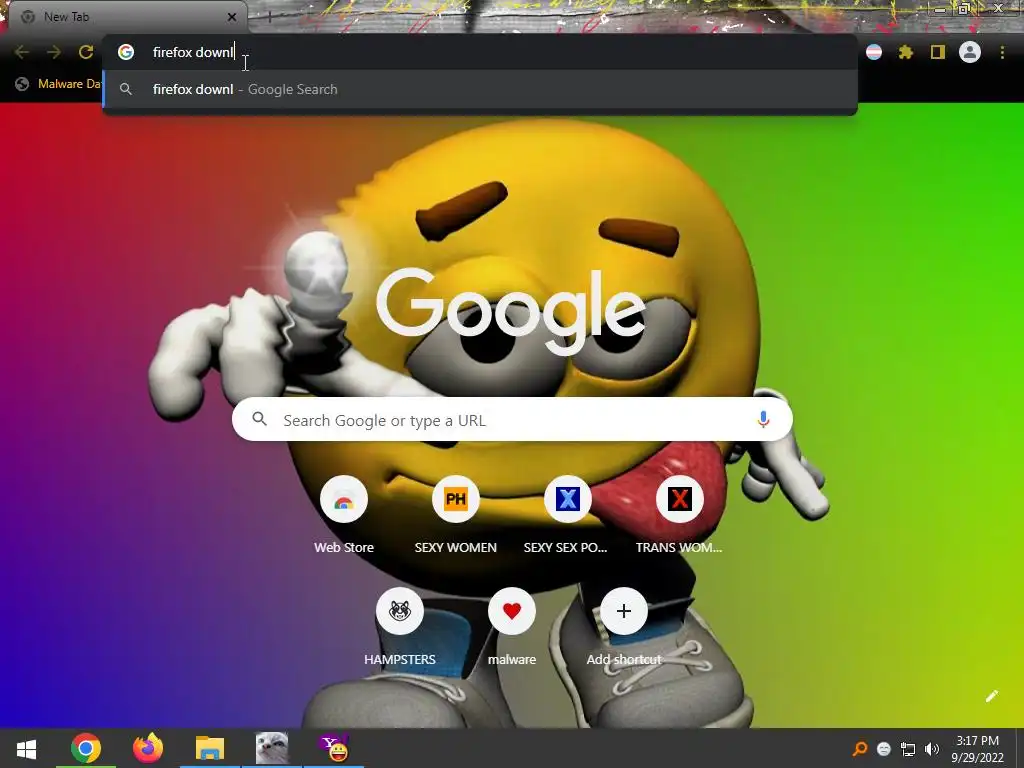Click the Add shortcut plus button

[x=624, y=611]
